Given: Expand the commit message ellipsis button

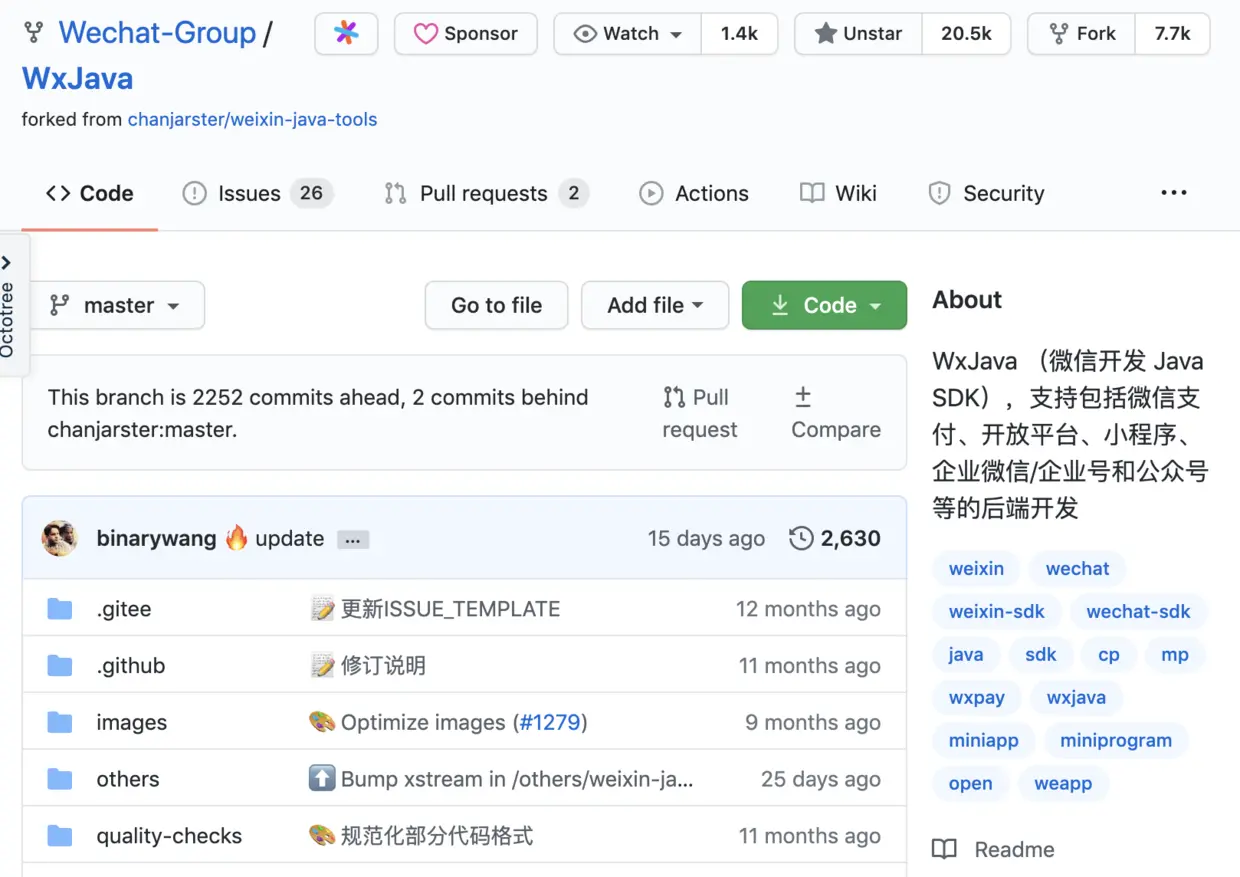Looking at the screenshot, I should pos(353,540).
